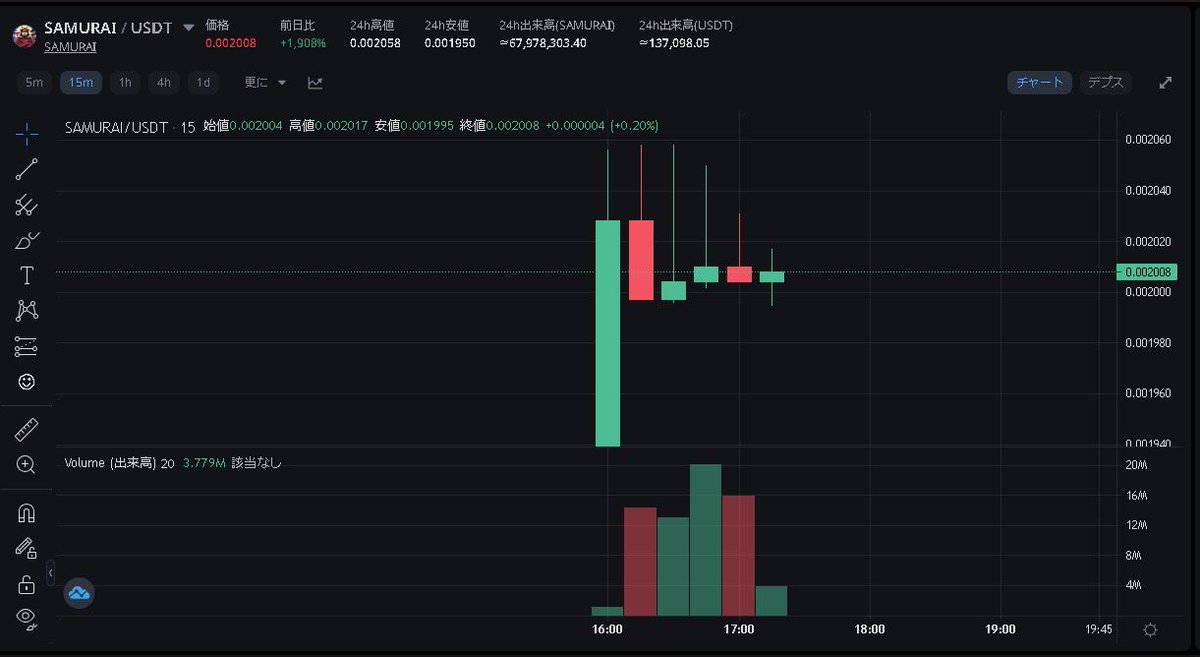The height and width of the screenshot is (657, 1200).
Task: Select the crosshair cursor tool
Action: coord(27,132)
